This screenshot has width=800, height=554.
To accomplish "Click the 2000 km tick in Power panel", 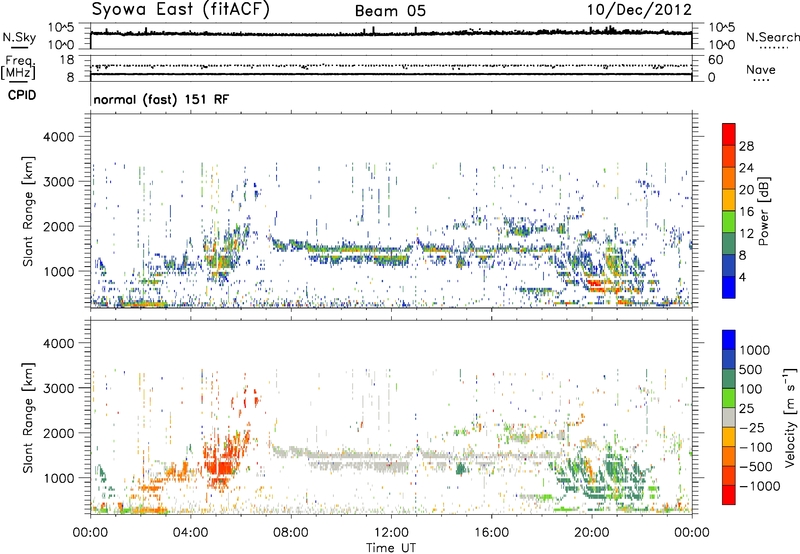I will (58, 226).
